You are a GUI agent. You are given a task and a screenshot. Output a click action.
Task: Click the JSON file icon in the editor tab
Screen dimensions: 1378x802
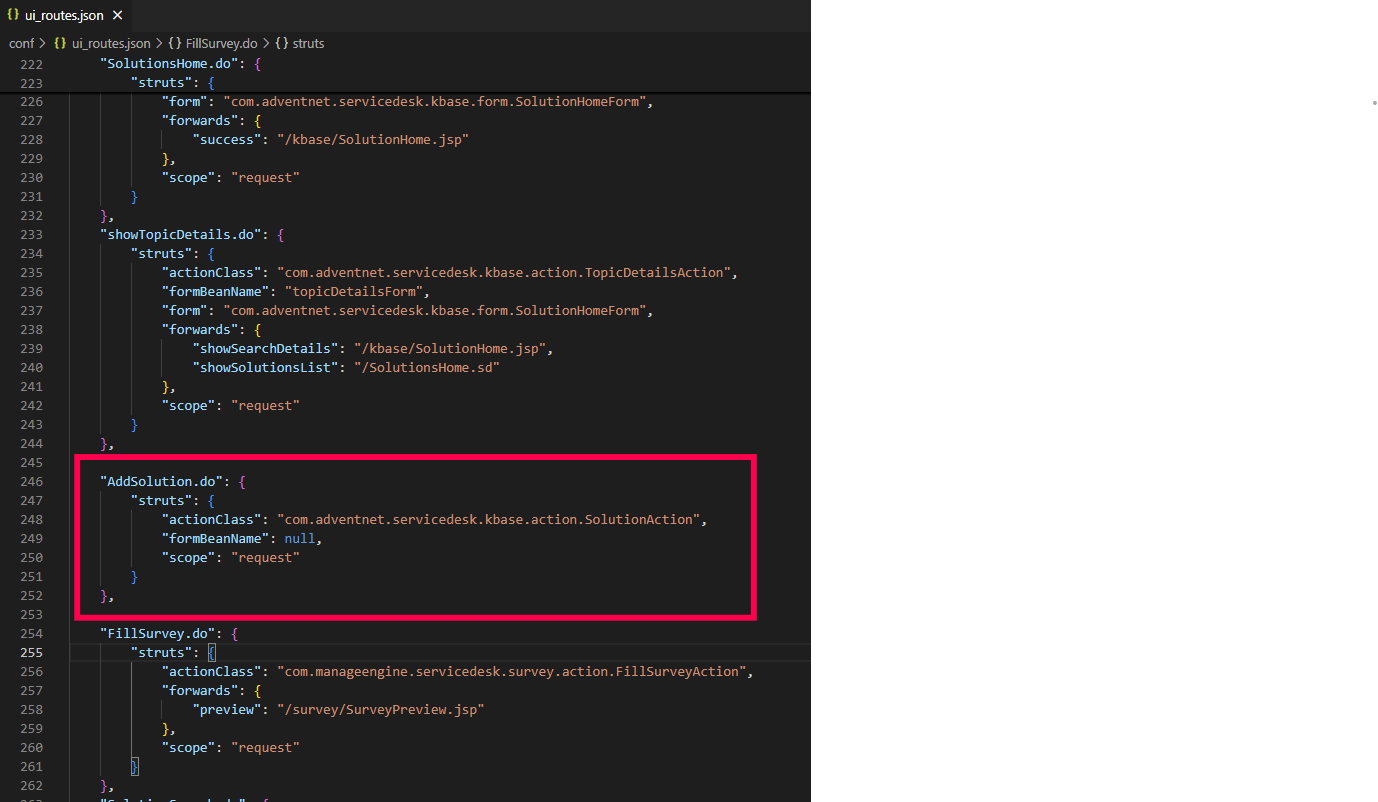(x=13, y=15)
